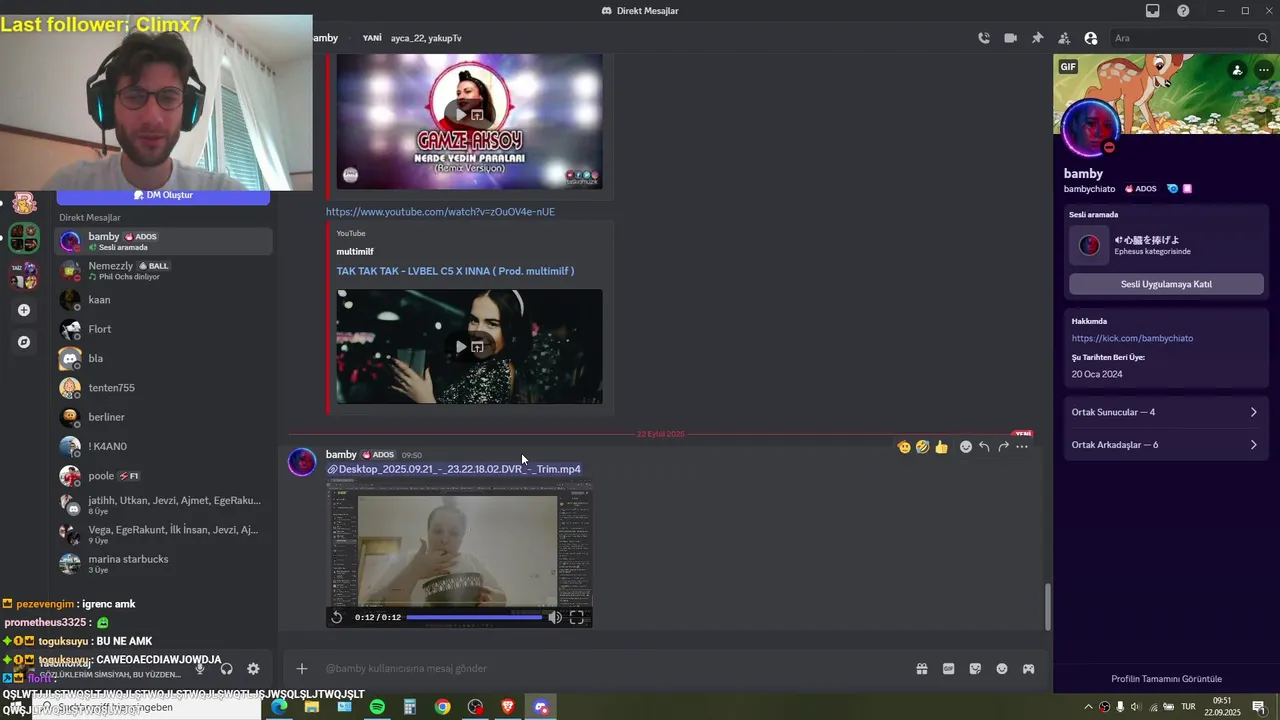The image size is (1280, 720).
Task: Mute the attached video's volume
Action: click(x=555, y=617)
